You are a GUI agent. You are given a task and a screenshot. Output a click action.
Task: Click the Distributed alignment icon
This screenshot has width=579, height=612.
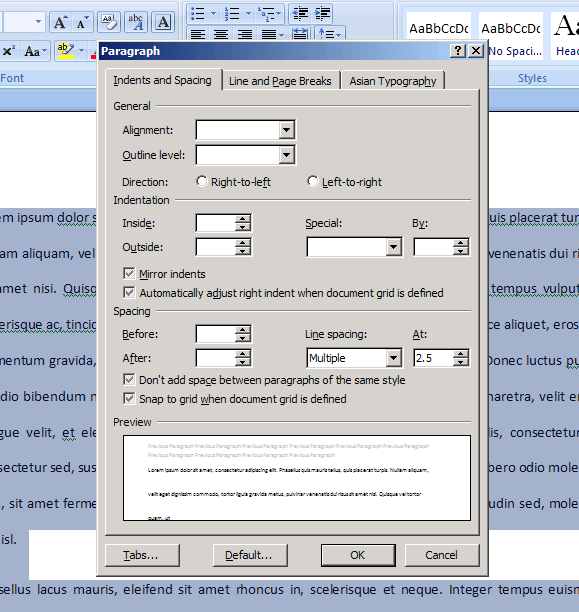300,34
